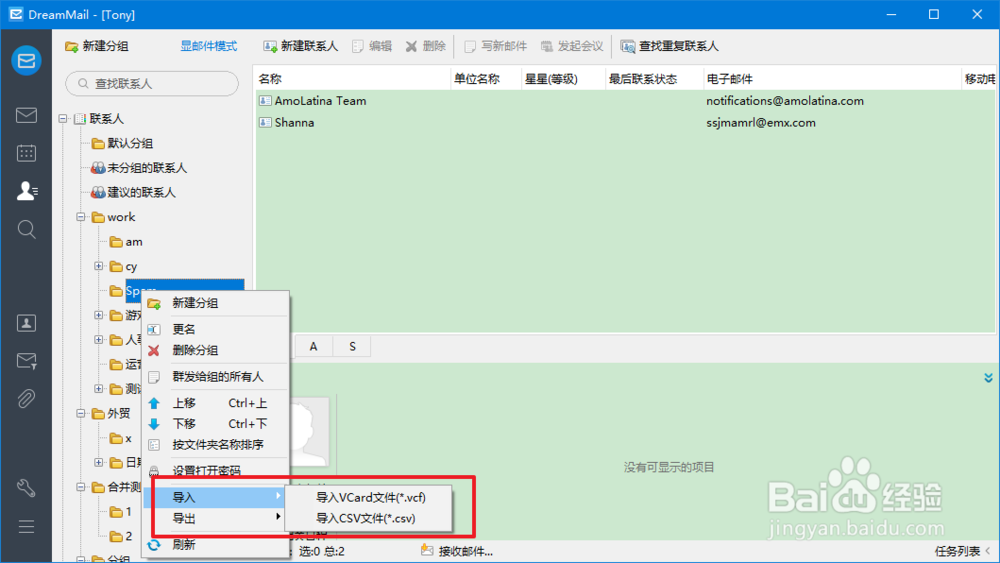Focus the 查找联系人 search field
The width and height of the screenshot is (1000, 563).
coord(152,84)
